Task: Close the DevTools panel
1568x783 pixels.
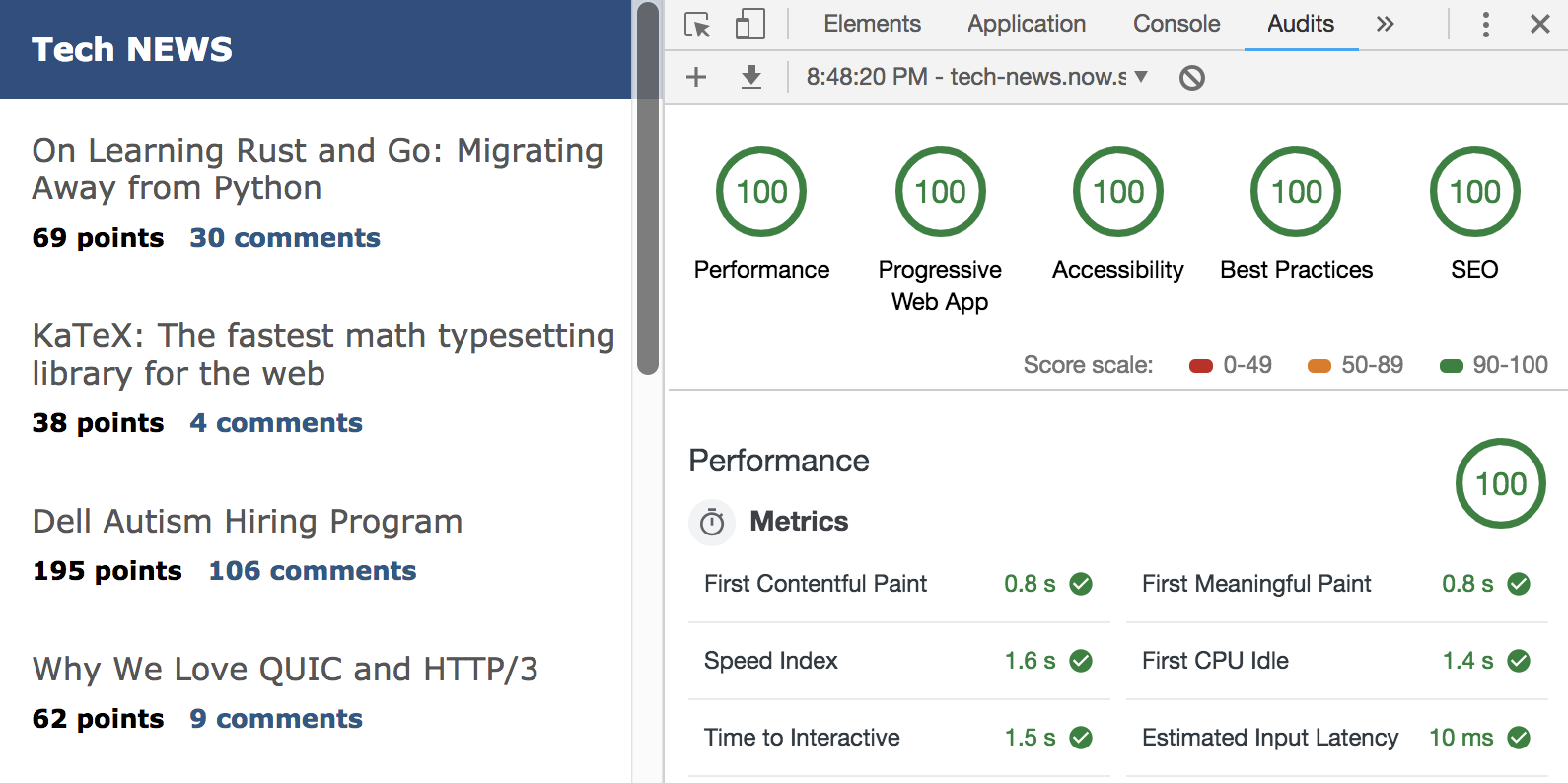Action: pyautogui.click(x=1539, y=25)
